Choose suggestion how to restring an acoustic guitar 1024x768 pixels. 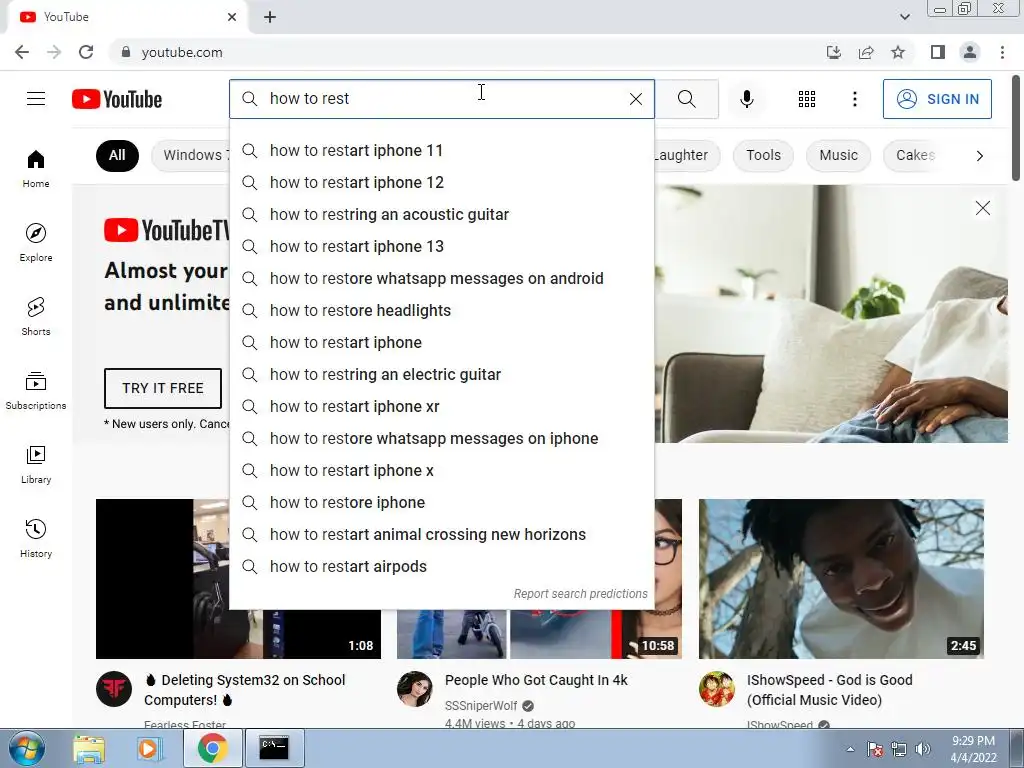coord(441,214)
